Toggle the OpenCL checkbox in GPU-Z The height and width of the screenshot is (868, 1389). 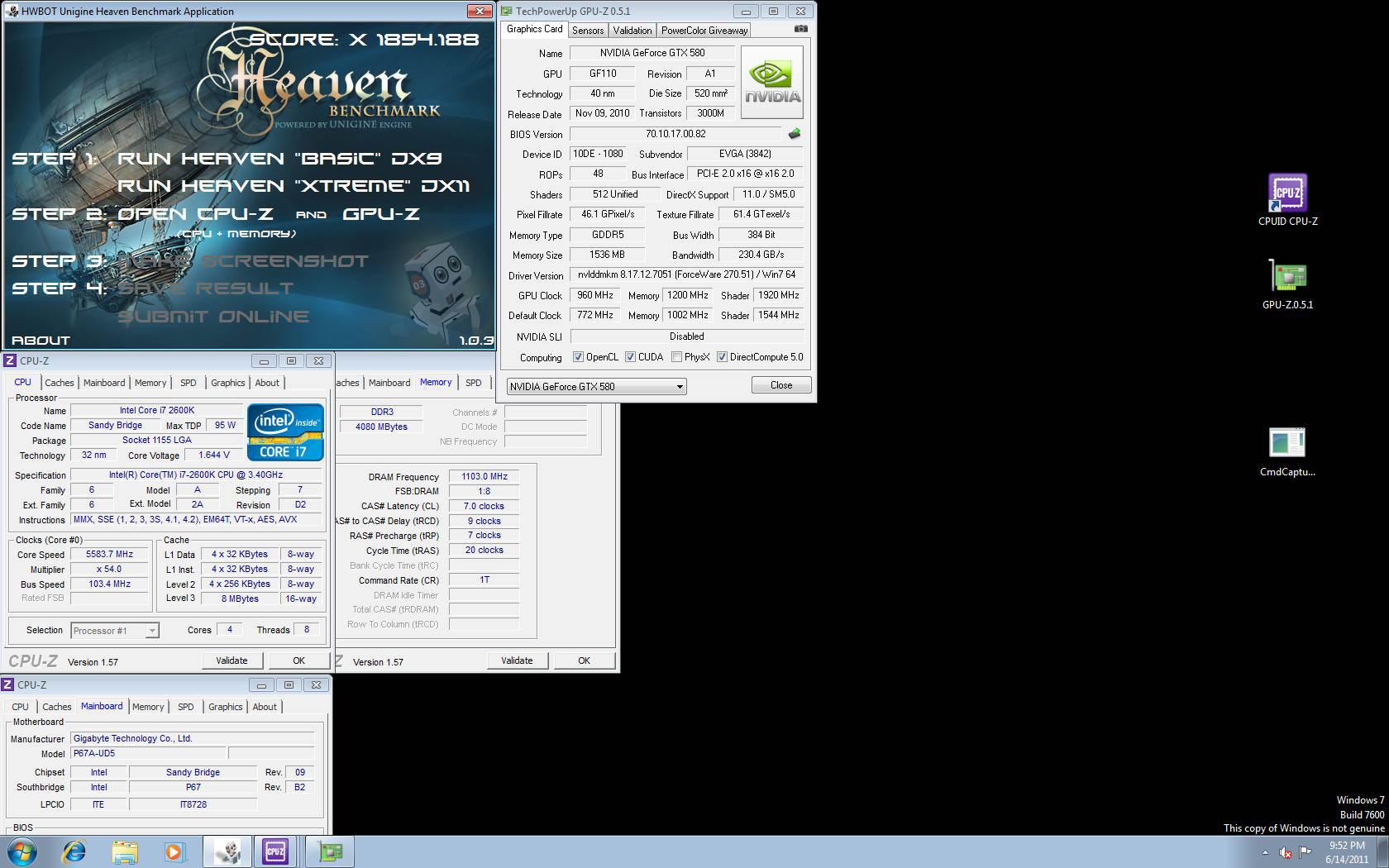579,357
